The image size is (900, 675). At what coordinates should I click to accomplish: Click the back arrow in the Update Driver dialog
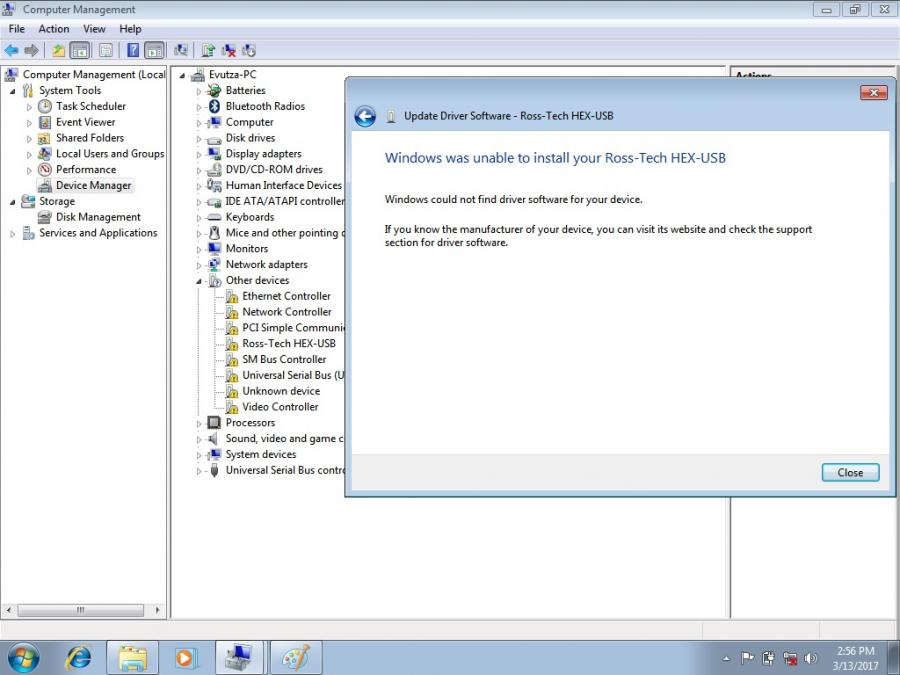[x=365, y=115]
